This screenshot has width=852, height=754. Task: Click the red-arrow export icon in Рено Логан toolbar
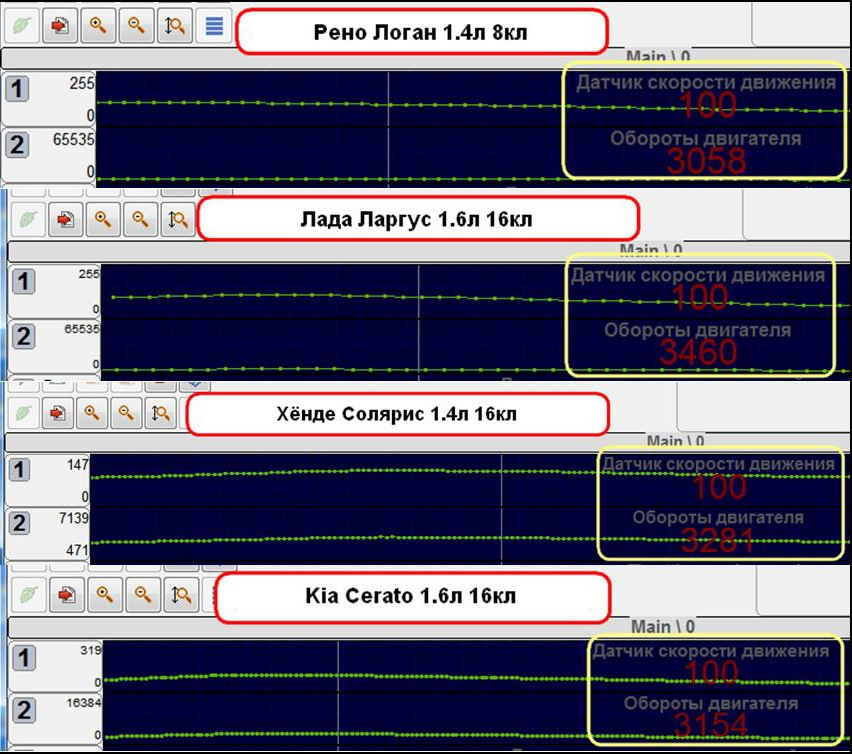(59, 25)
